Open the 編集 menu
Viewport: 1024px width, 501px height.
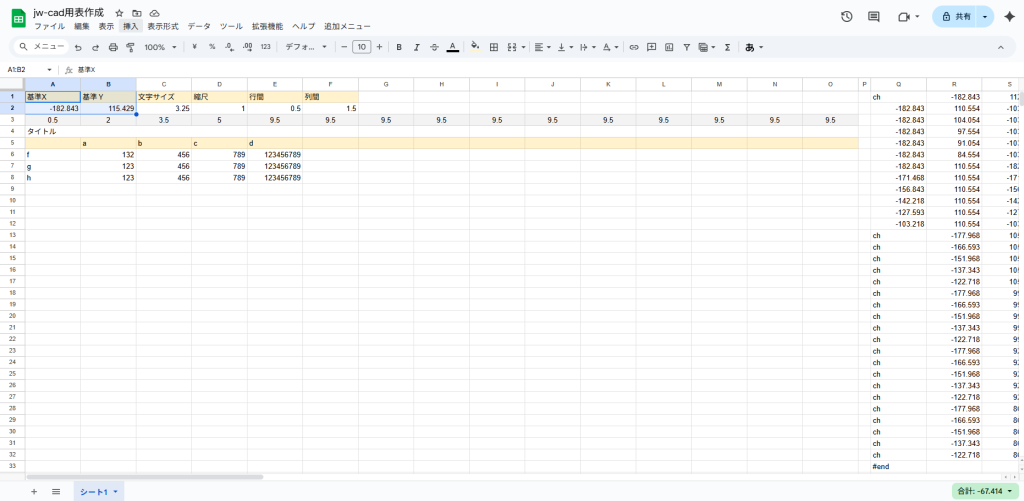[82, 26]
